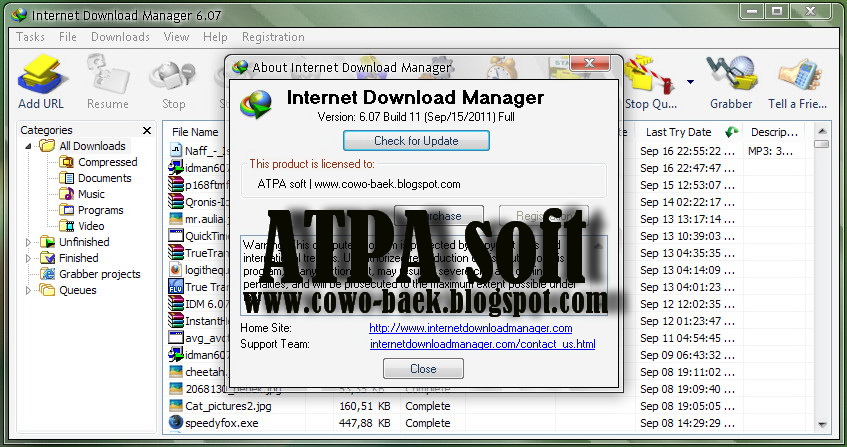
Task: Close the Categories panel with its X
Action: pos(146,130)
